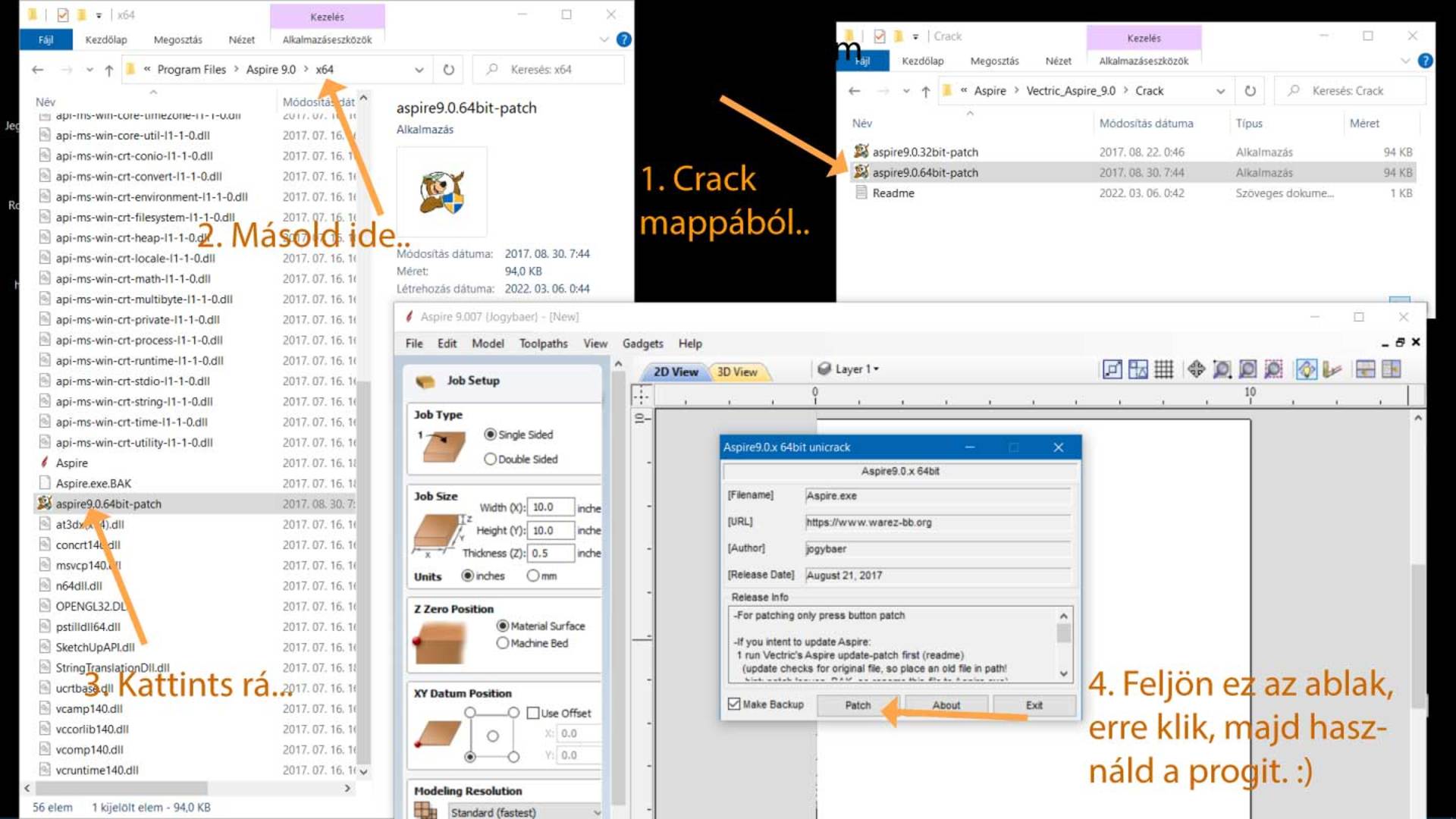Click the help icon in the Crack Explorer window
Screen dimensions: 1456x819
coord(1425,61)
